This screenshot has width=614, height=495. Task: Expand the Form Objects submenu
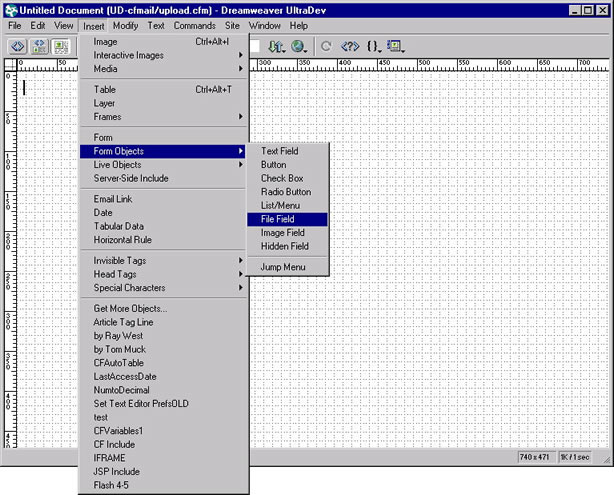pos(163,151)
